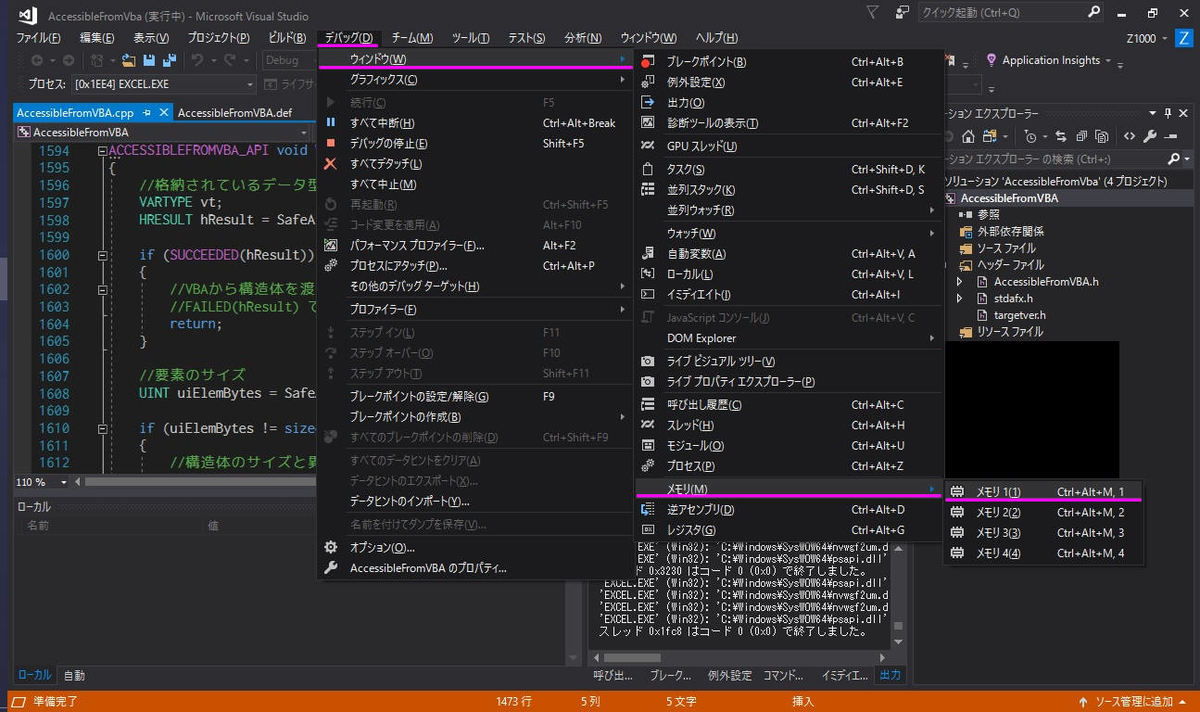Choose ブレークポイントの設定/解除(G)
The image size is (1200, 712).
[476, 396]
